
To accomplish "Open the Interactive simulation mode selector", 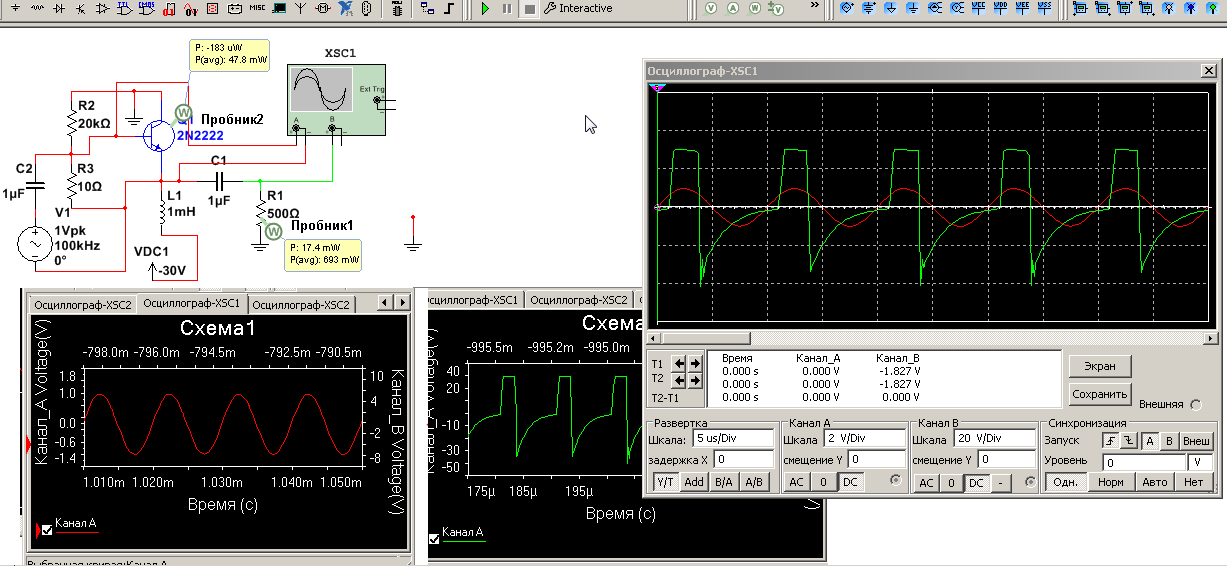I will [x=578, y=9].
